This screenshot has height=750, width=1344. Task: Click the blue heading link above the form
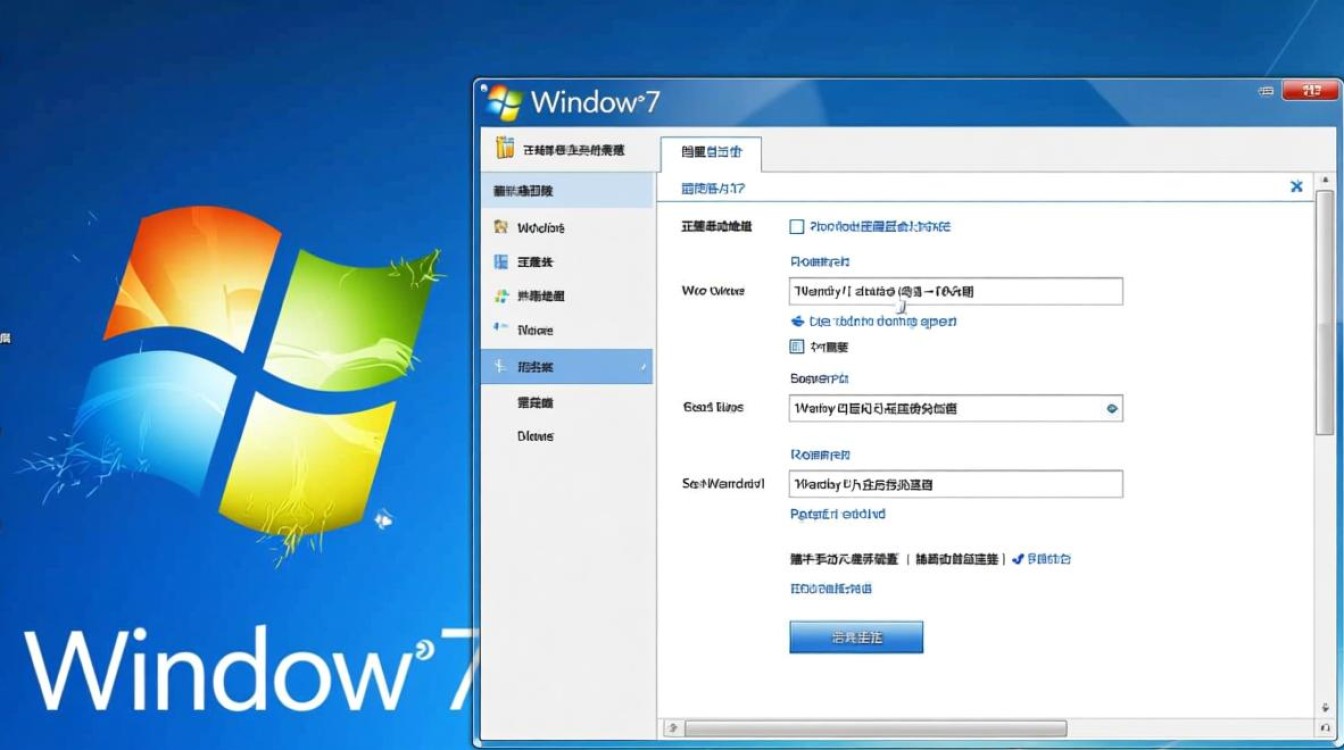(x=712, y=188)
